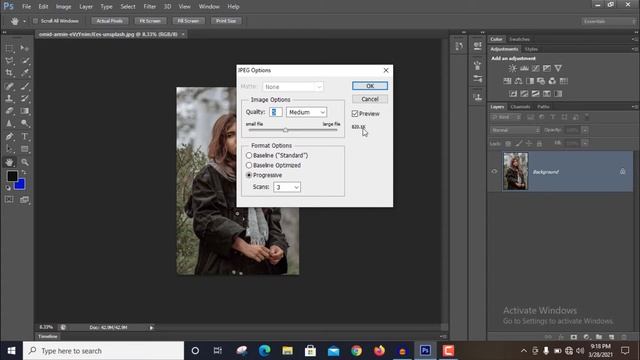Open the Normal blend mode dropdown
The height and width of the screenshot is (360, 640).
coord(515,130)
